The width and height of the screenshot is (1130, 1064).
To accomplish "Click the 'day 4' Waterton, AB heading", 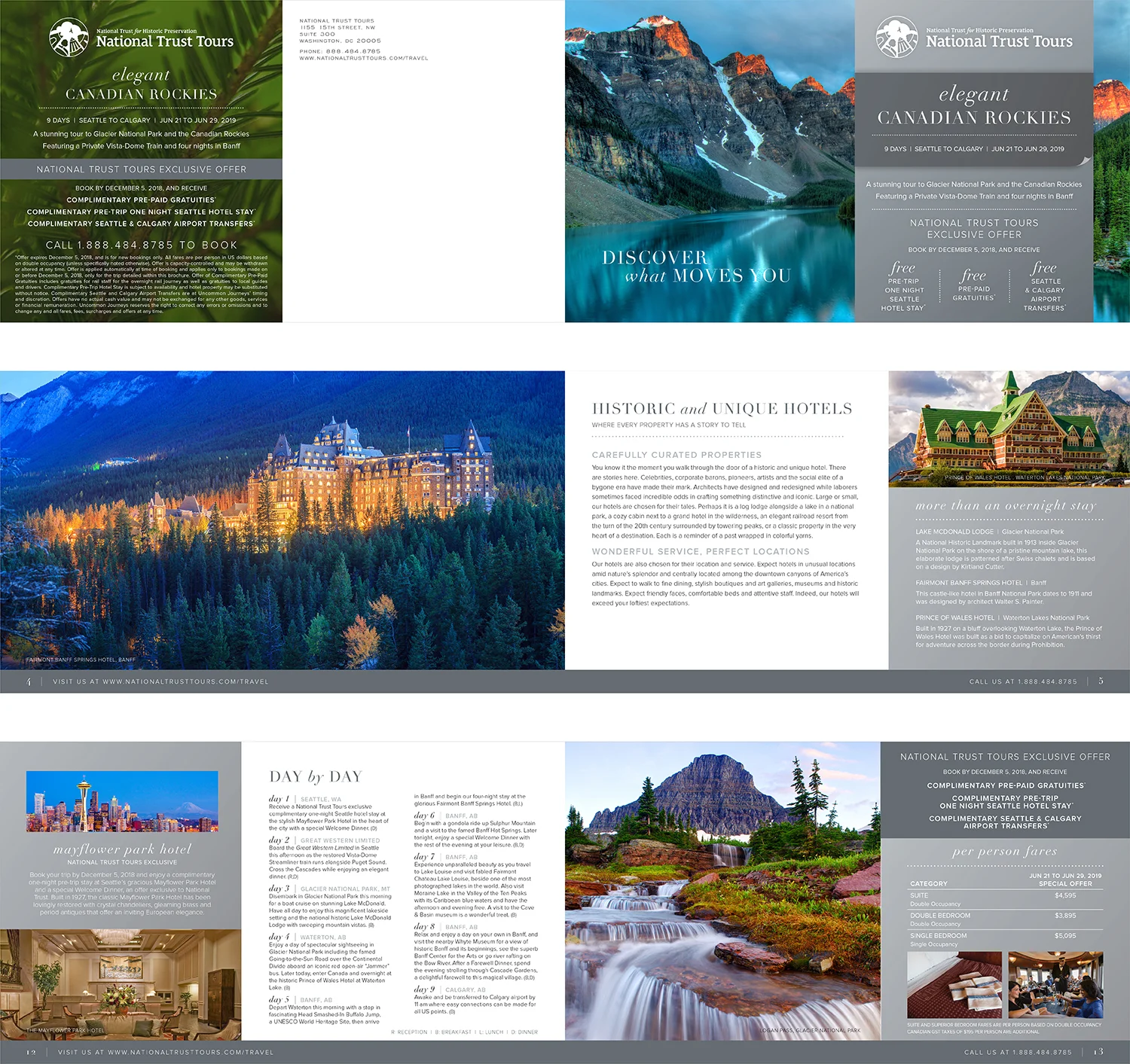I will [x=307, y=937].
